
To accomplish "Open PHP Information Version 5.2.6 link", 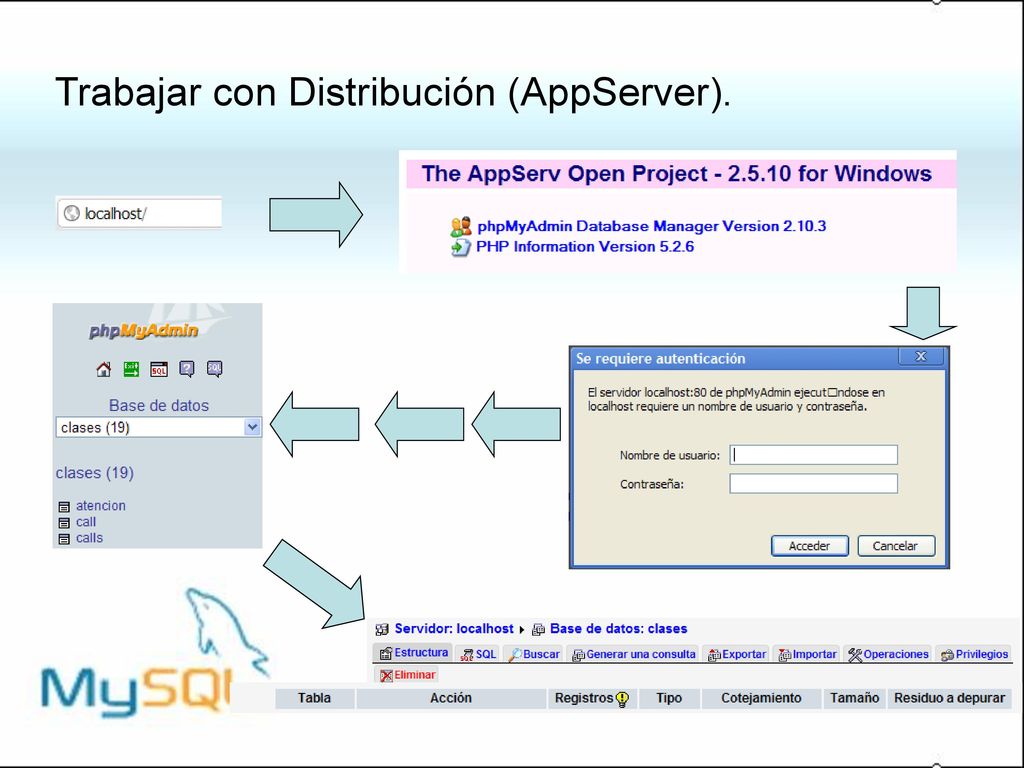I will 585,247.
